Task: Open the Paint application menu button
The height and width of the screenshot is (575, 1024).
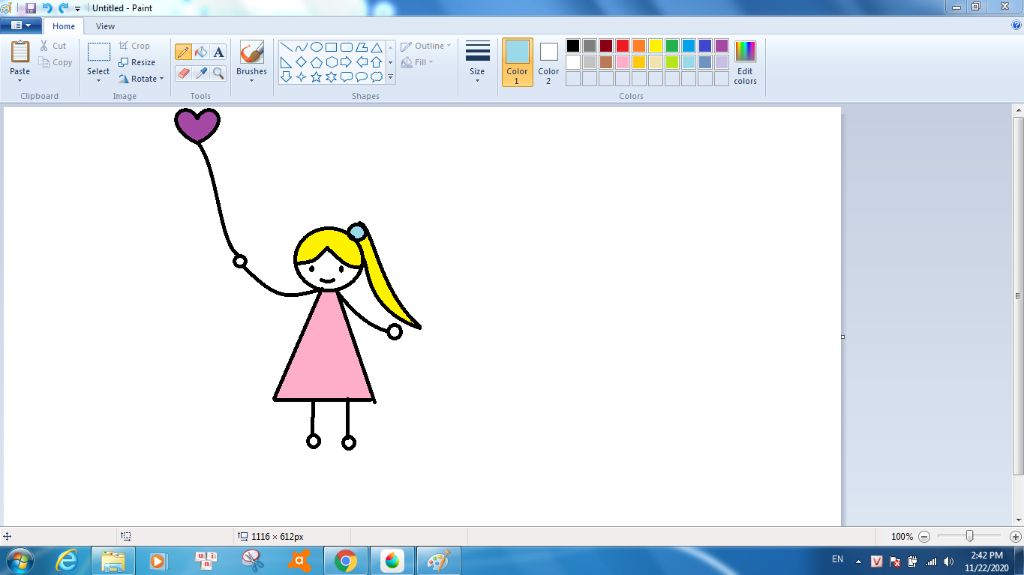Action: click(21, 25)
